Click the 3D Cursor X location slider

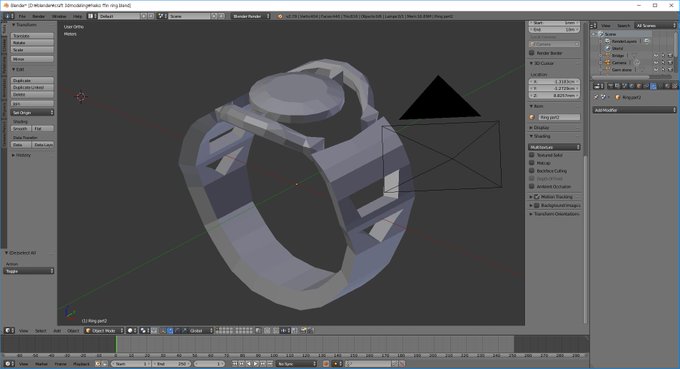(x=555, y=82)
